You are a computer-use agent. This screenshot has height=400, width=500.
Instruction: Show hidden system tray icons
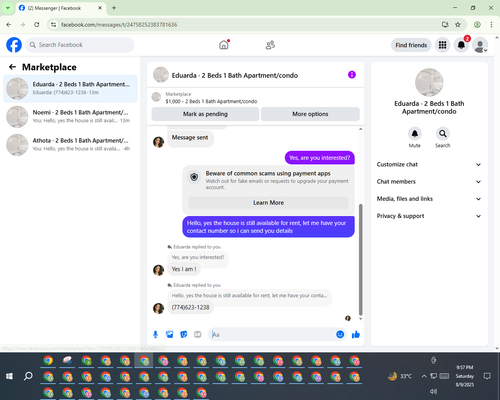coord(424,376)
